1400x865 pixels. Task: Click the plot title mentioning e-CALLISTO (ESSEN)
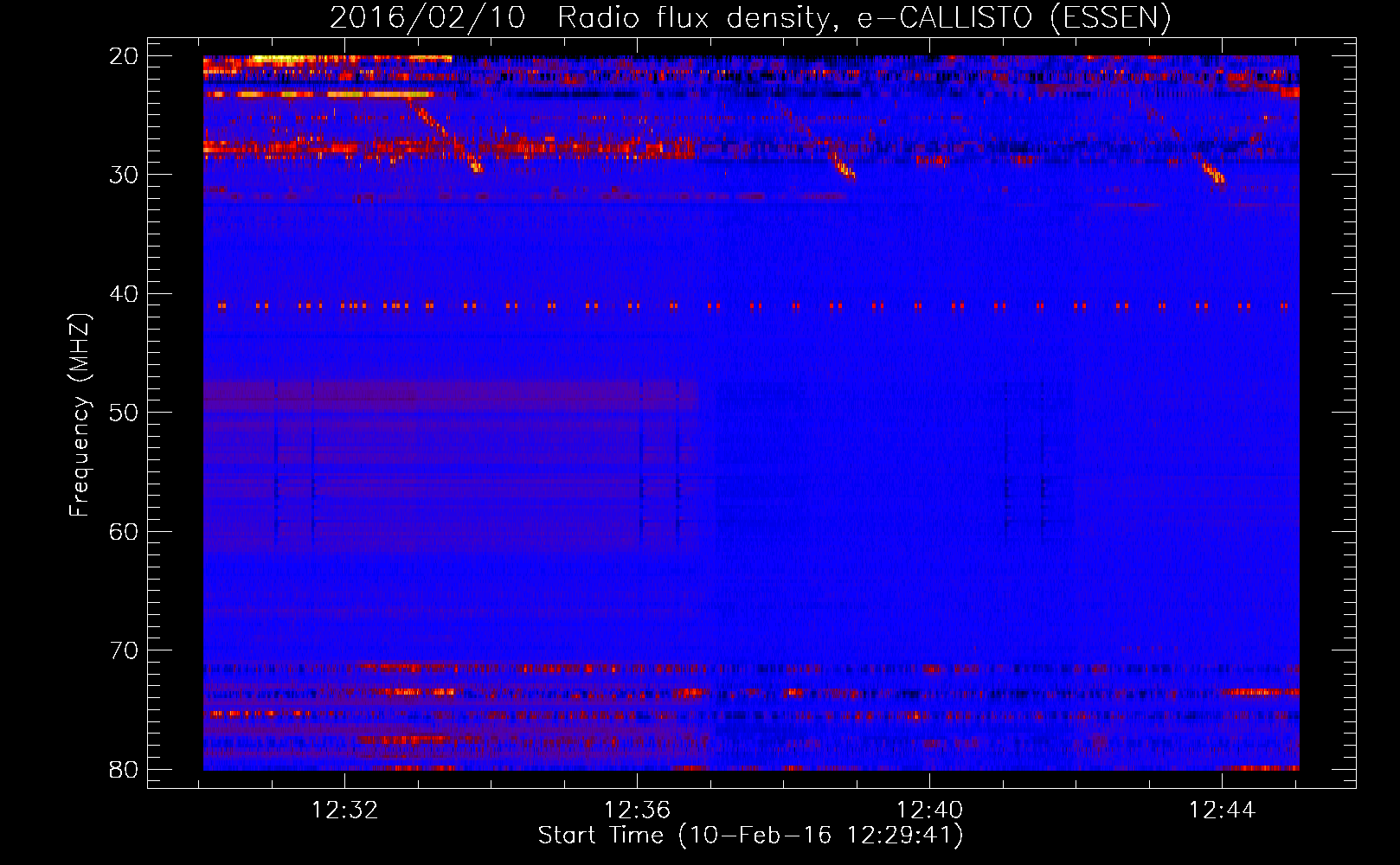[x=750, y=17]
